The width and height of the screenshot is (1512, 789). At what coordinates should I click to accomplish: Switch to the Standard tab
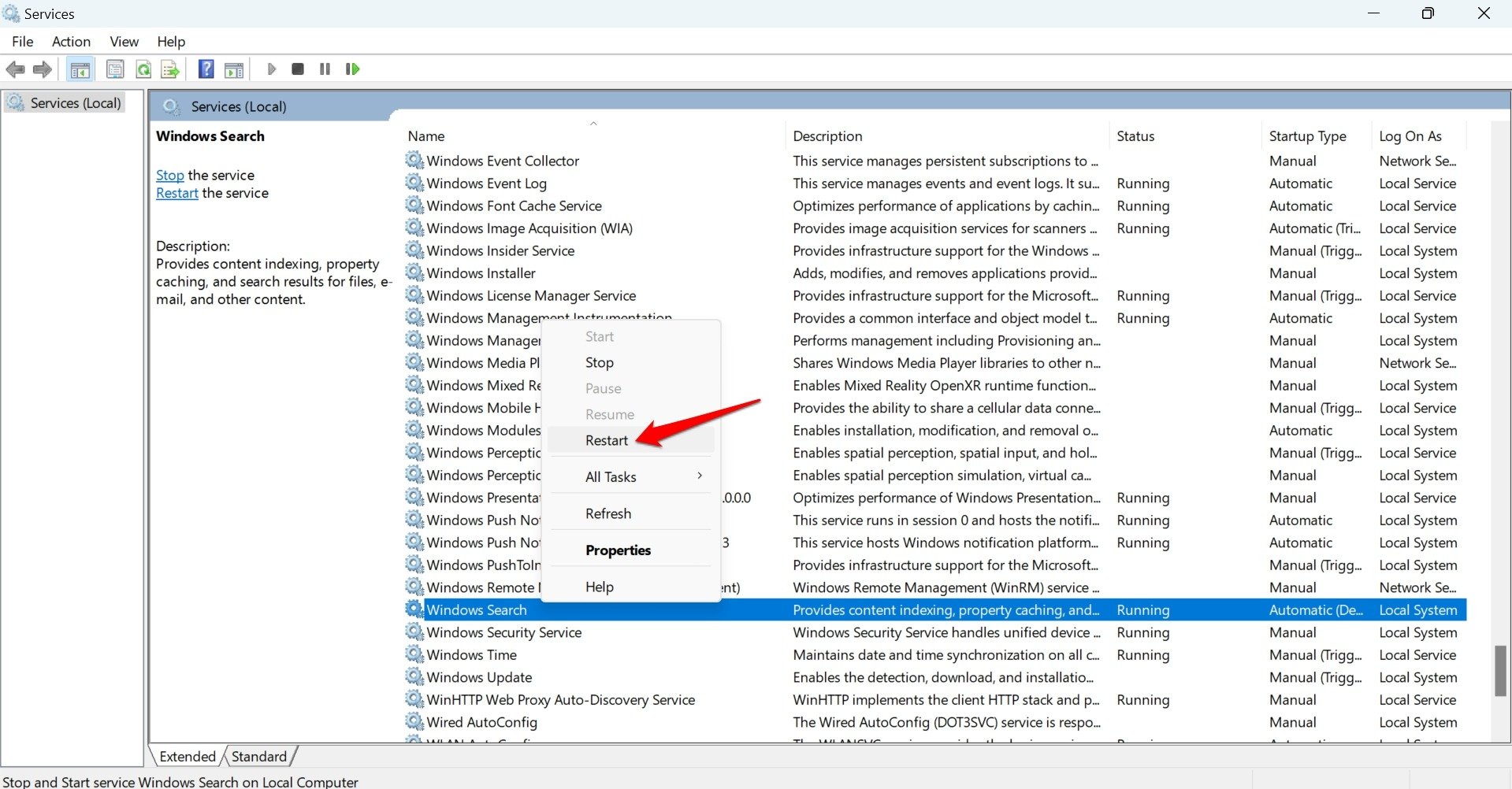point(259,757)
